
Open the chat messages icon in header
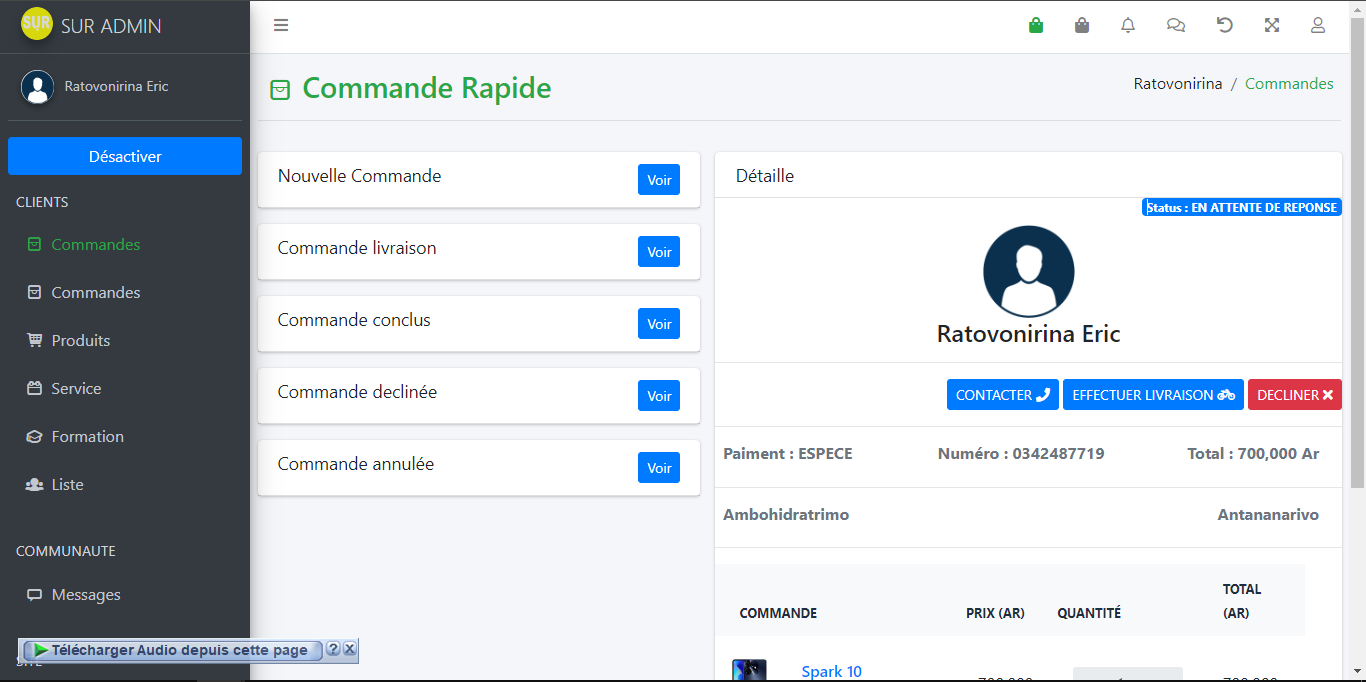(x=1176, y=25)
